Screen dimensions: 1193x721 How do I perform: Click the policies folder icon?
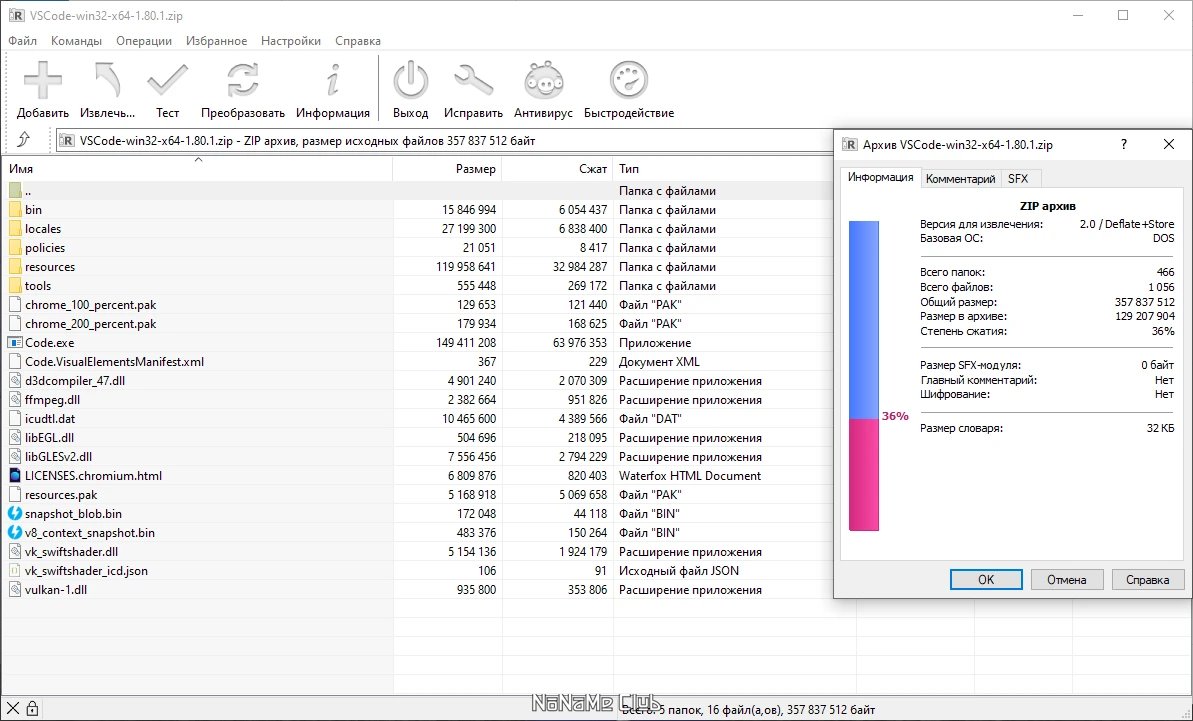(x=15, y=247)
